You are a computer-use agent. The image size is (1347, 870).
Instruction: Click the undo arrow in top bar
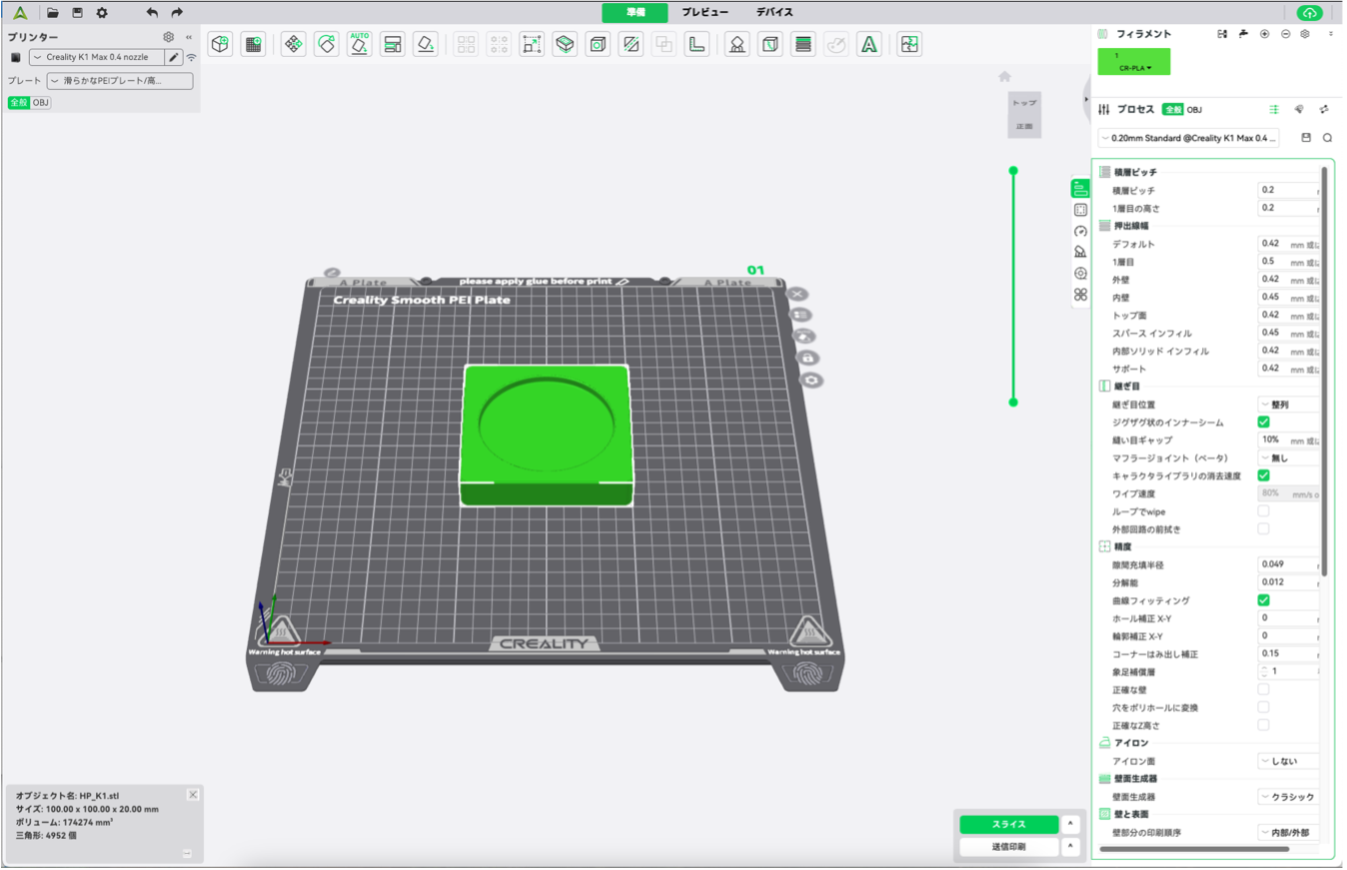point(152,12)
